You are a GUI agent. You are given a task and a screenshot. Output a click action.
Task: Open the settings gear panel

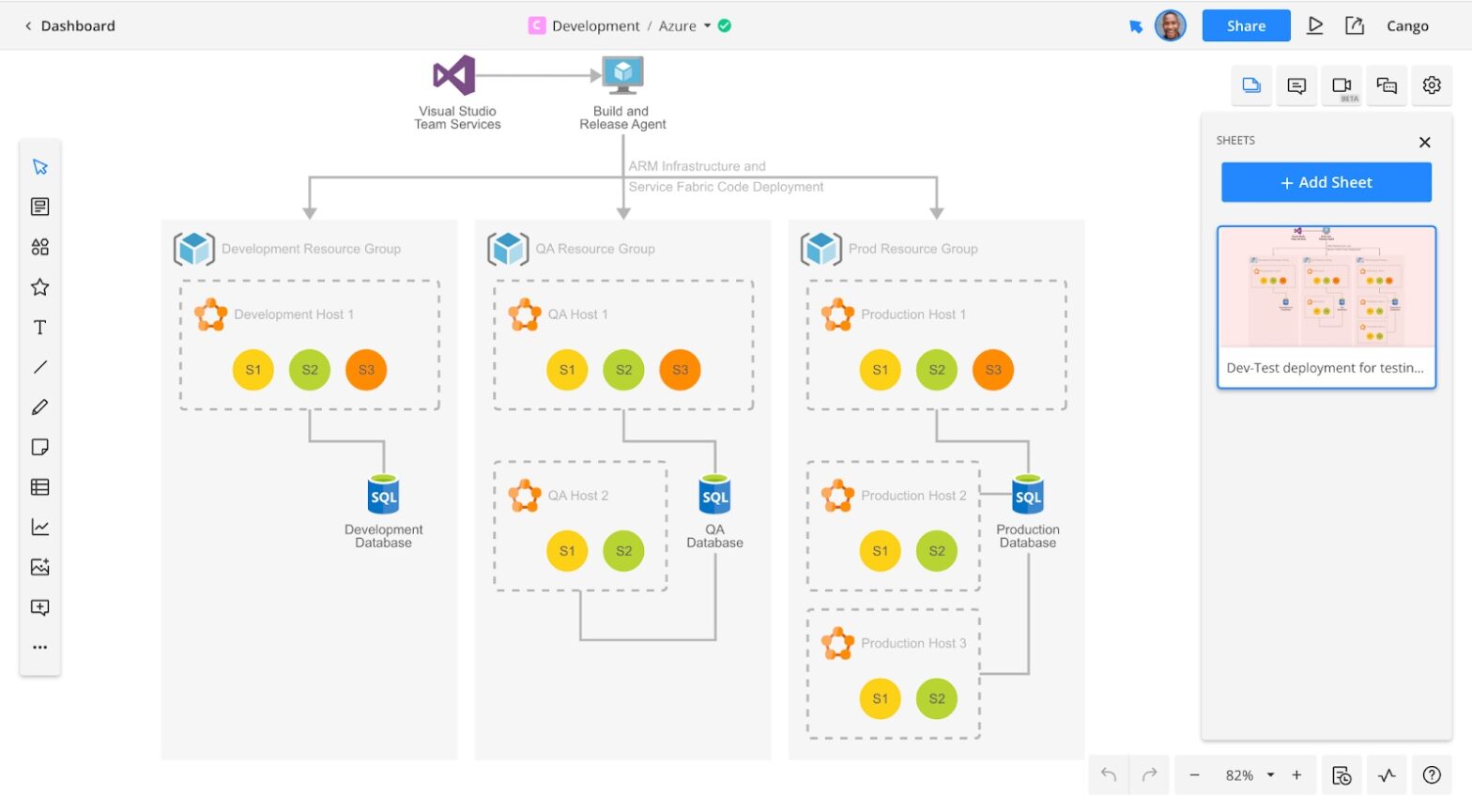(1432, 85)
